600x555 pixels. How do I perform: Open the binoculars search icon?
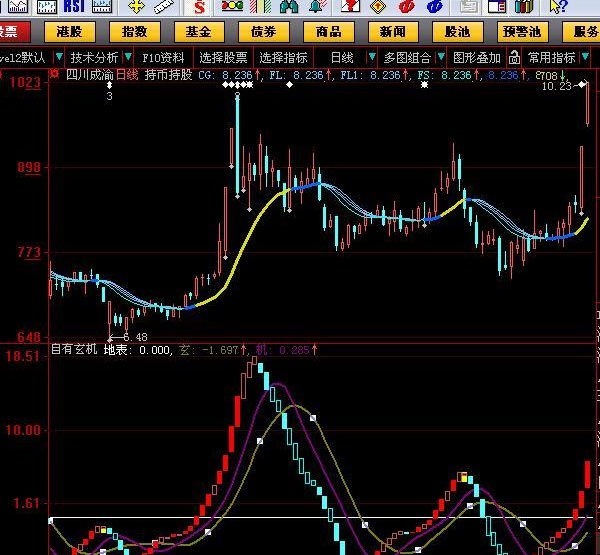[x=289, y=7]
